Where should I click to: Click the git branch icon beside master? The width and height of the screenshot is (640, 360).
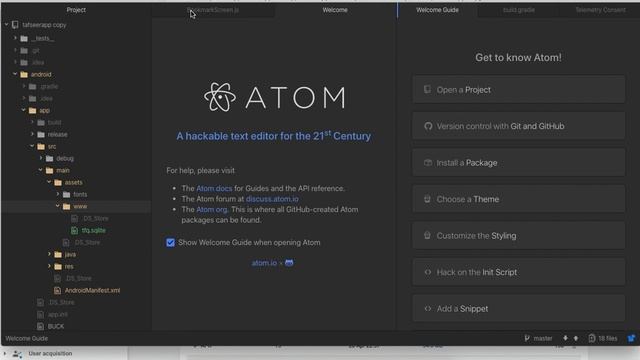pyautogui.click(x=527, y=338)
